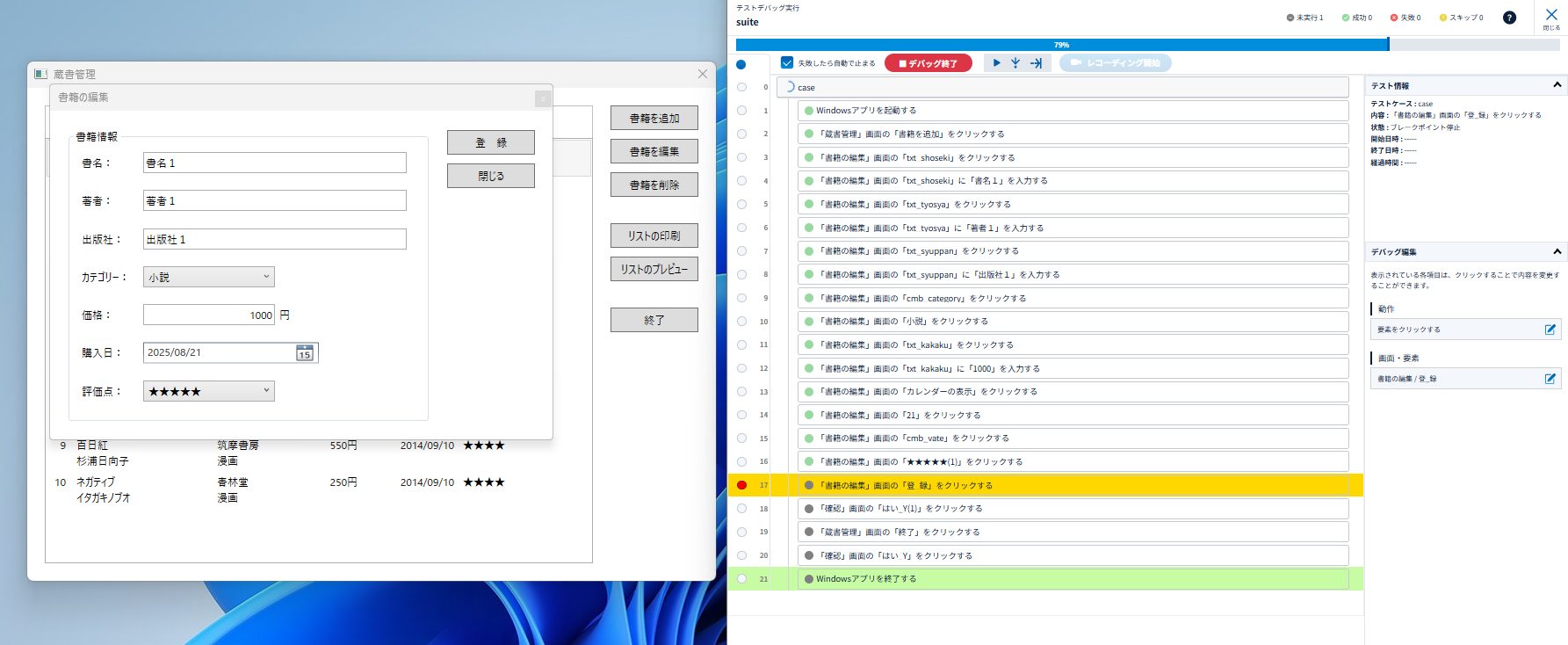Click the 79% progress bar
This screenshot has height=645, width=1568.
coord(1061,45)
